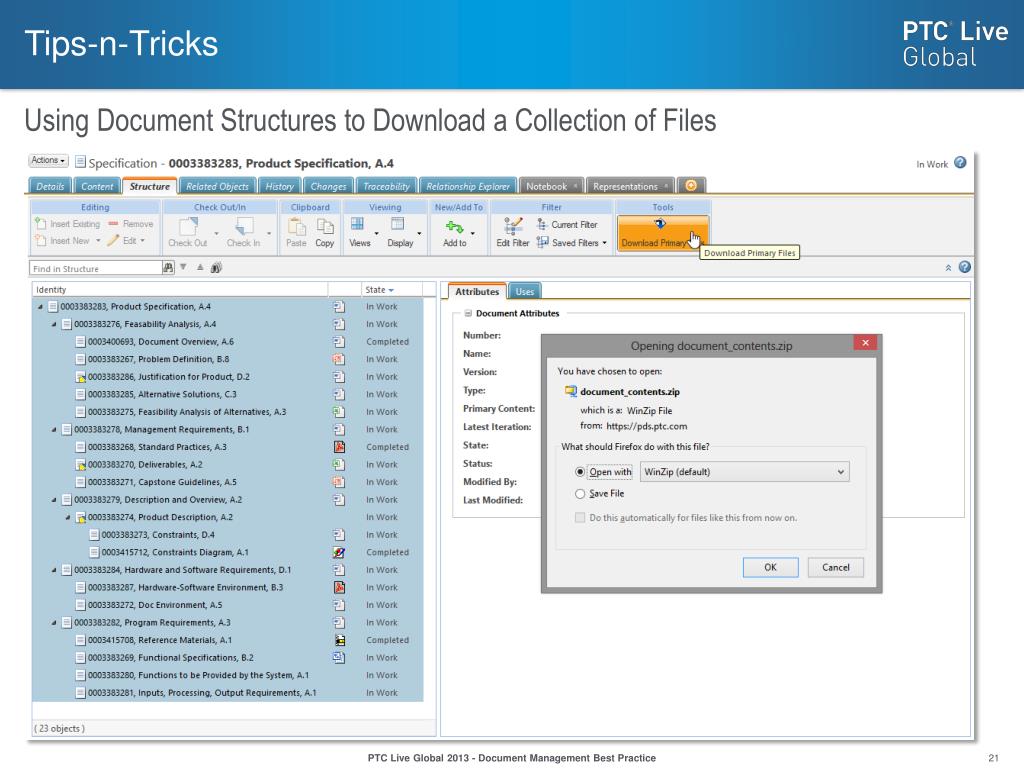The width and height of the screenshot is (1024, 768).
Task: Select the Functional Specifications, B.2 row
Action: pyautogui.click(x=228, y=658)
